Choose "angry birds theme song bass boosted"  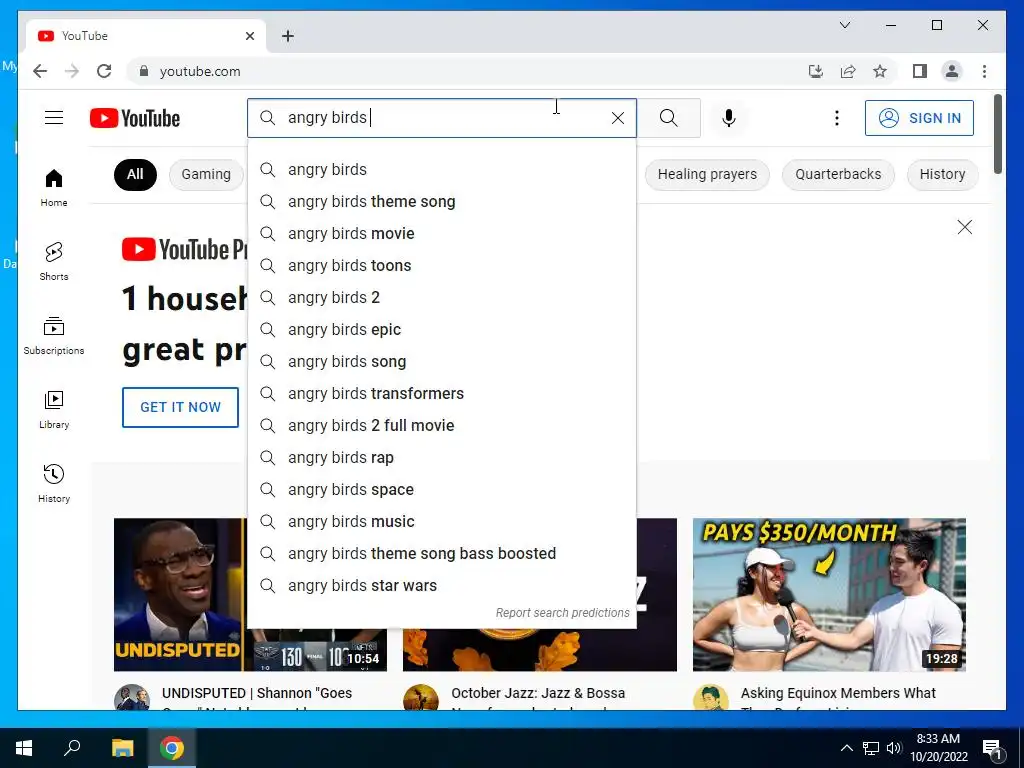[442, 554]
